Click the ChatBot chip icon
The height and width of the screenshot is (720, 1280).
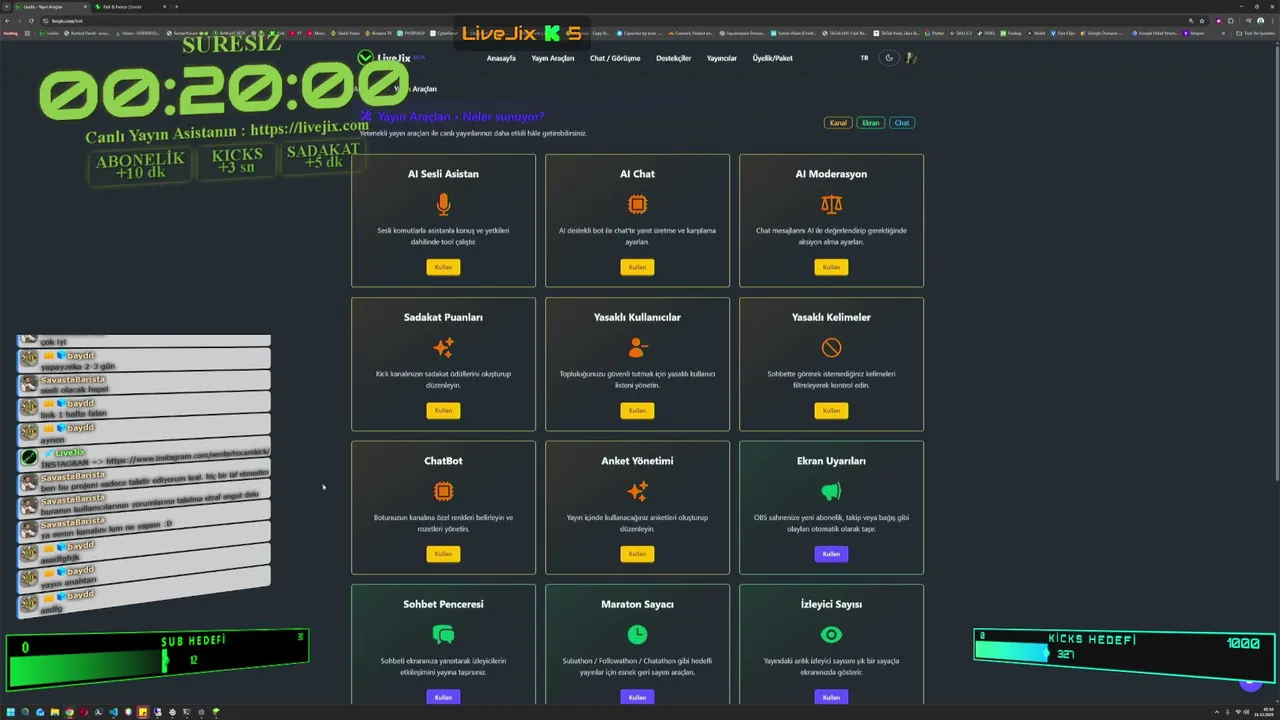pos(443,491)
